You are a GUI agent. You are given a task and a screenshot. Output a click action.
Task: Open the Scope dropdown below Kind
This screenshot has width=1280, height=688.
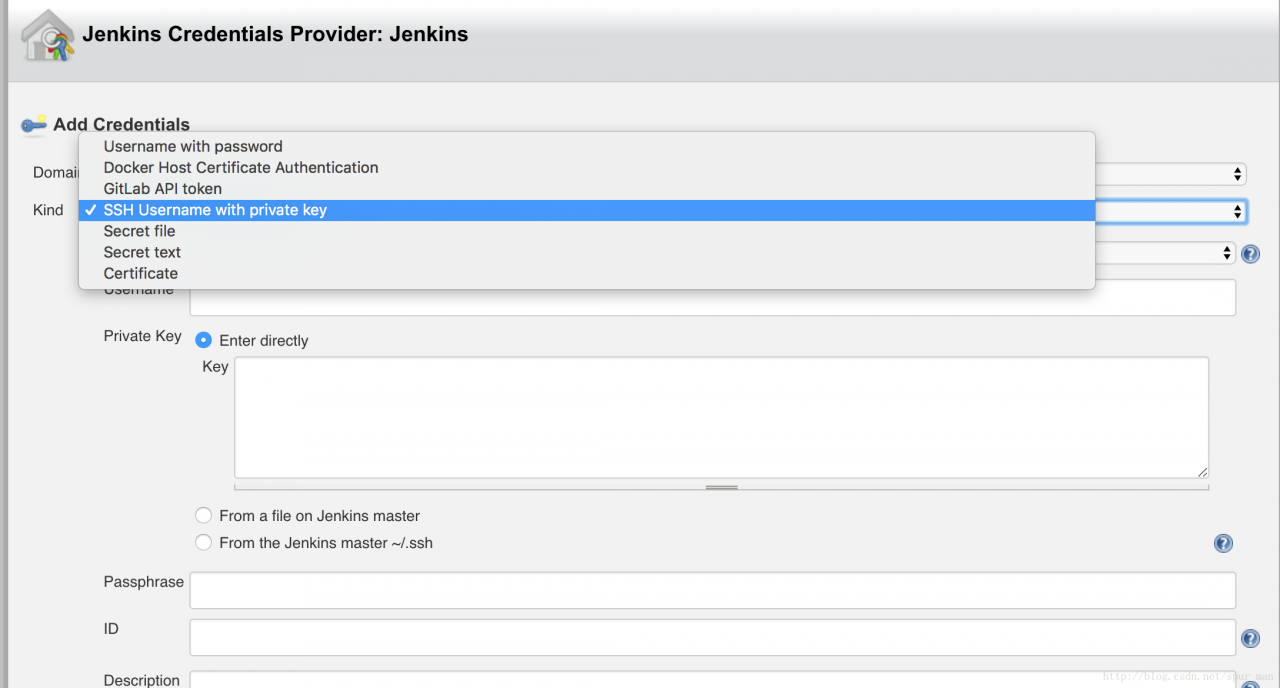(1166, 253)
